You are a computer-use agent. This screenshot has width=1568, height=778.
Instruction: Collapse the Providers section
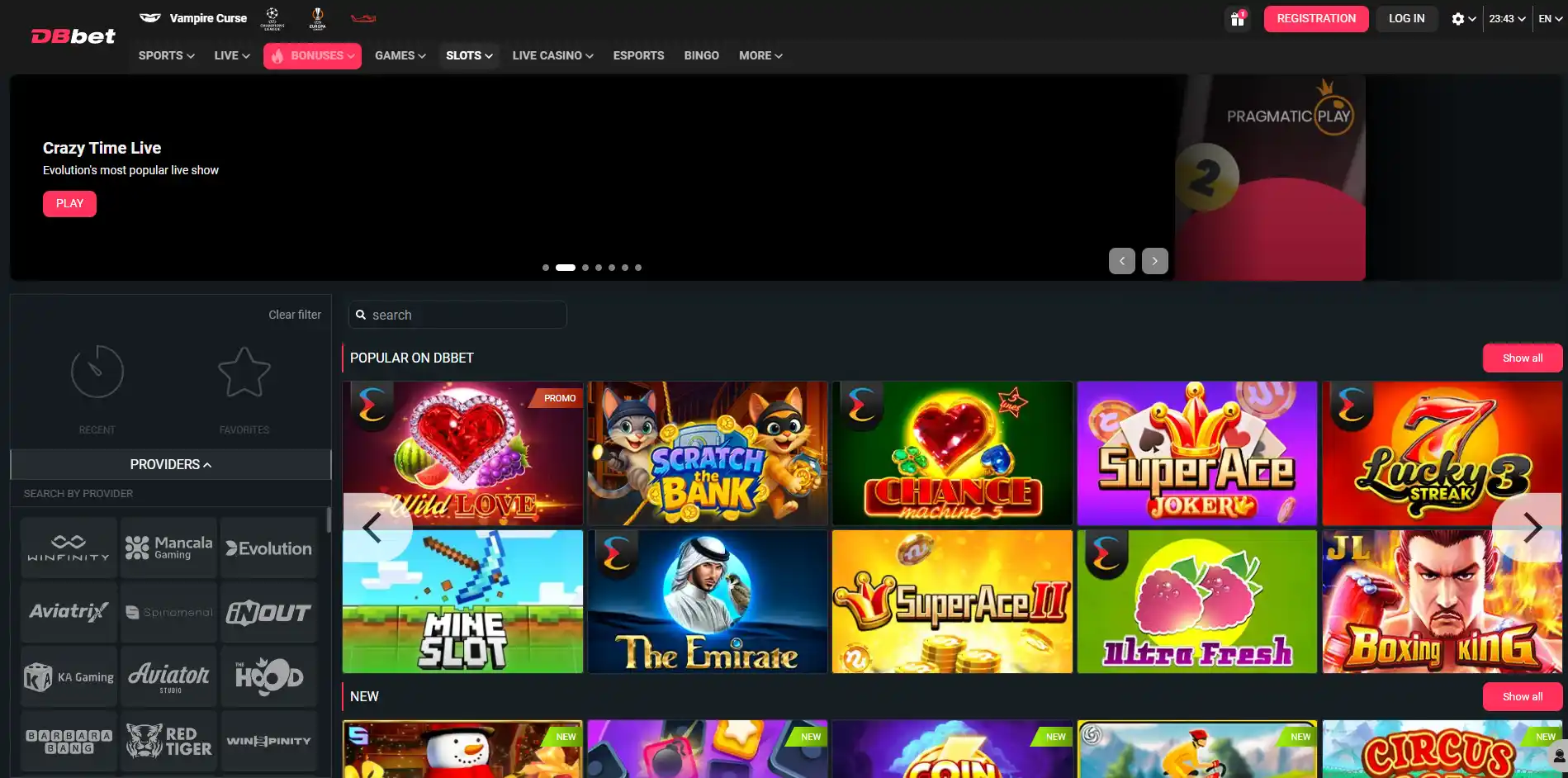[171, 464]
